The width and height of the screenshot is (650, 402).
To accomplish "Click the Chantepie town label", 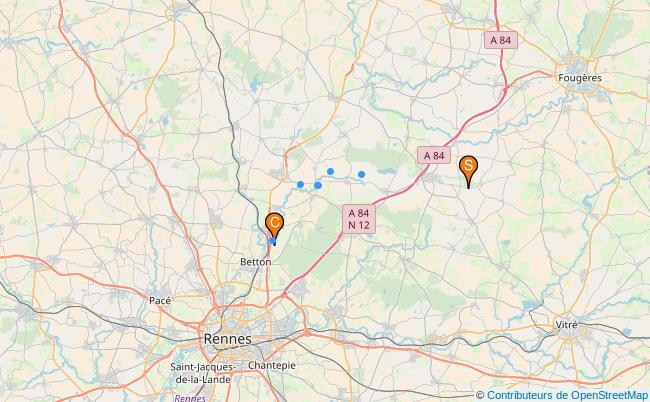I will (x=272, y=366).
